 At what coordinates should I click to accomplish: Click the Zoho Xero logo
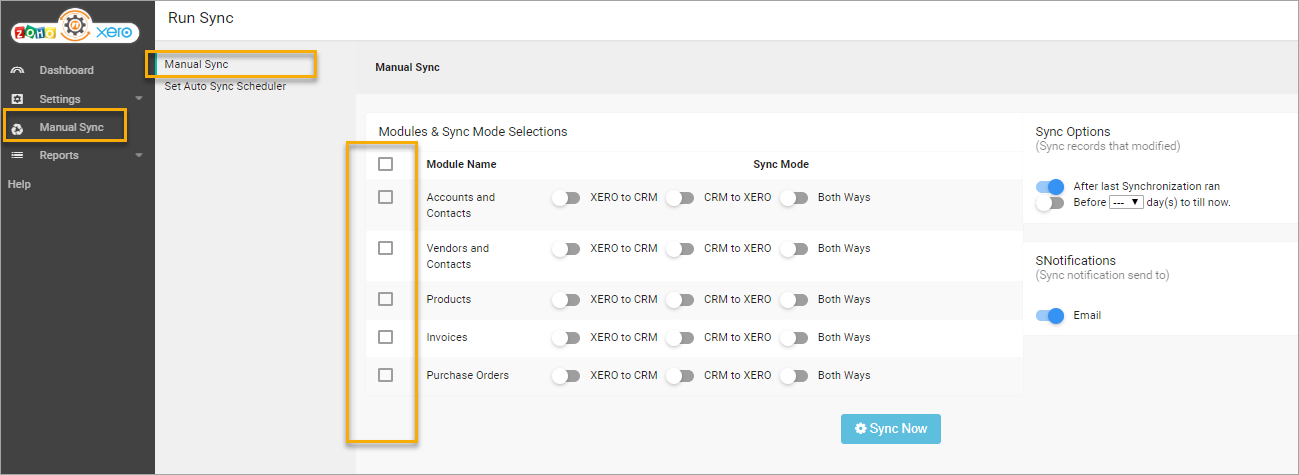(x=78, y=28)
